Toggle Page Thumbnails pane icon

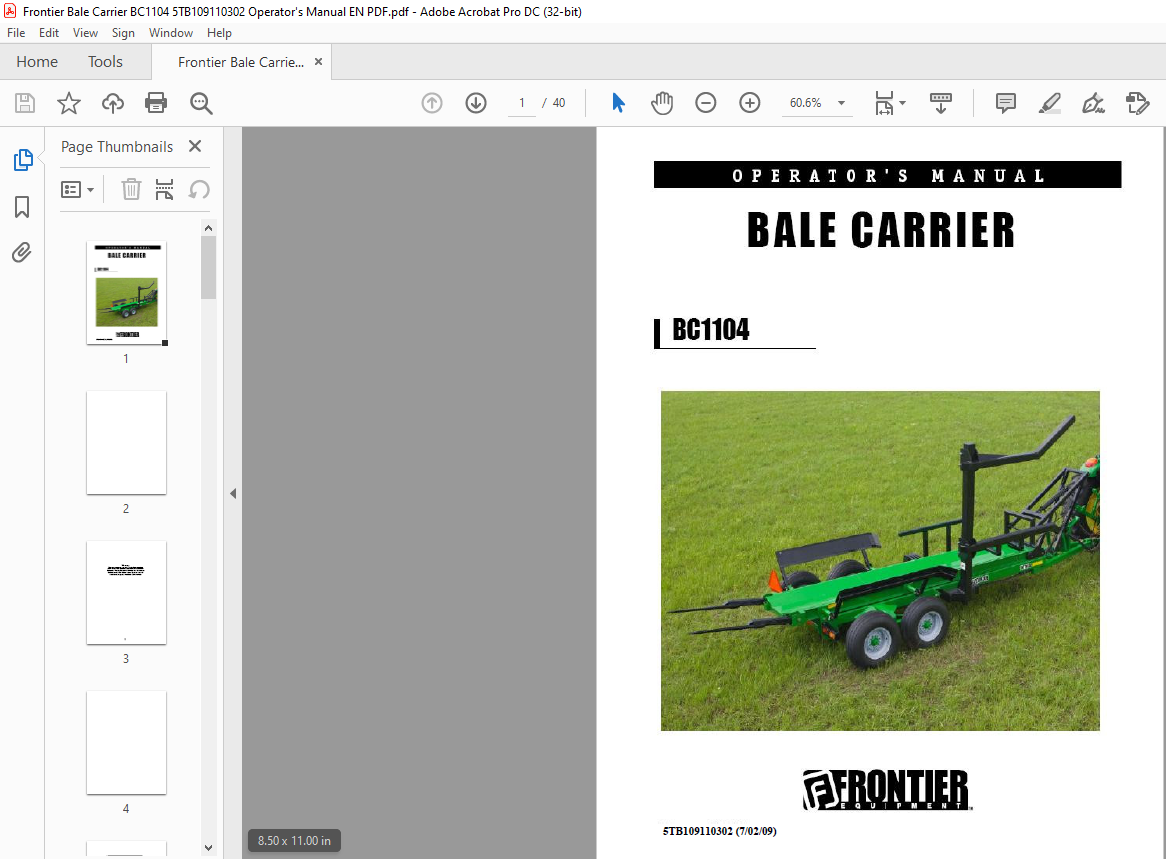coord(22,160)
